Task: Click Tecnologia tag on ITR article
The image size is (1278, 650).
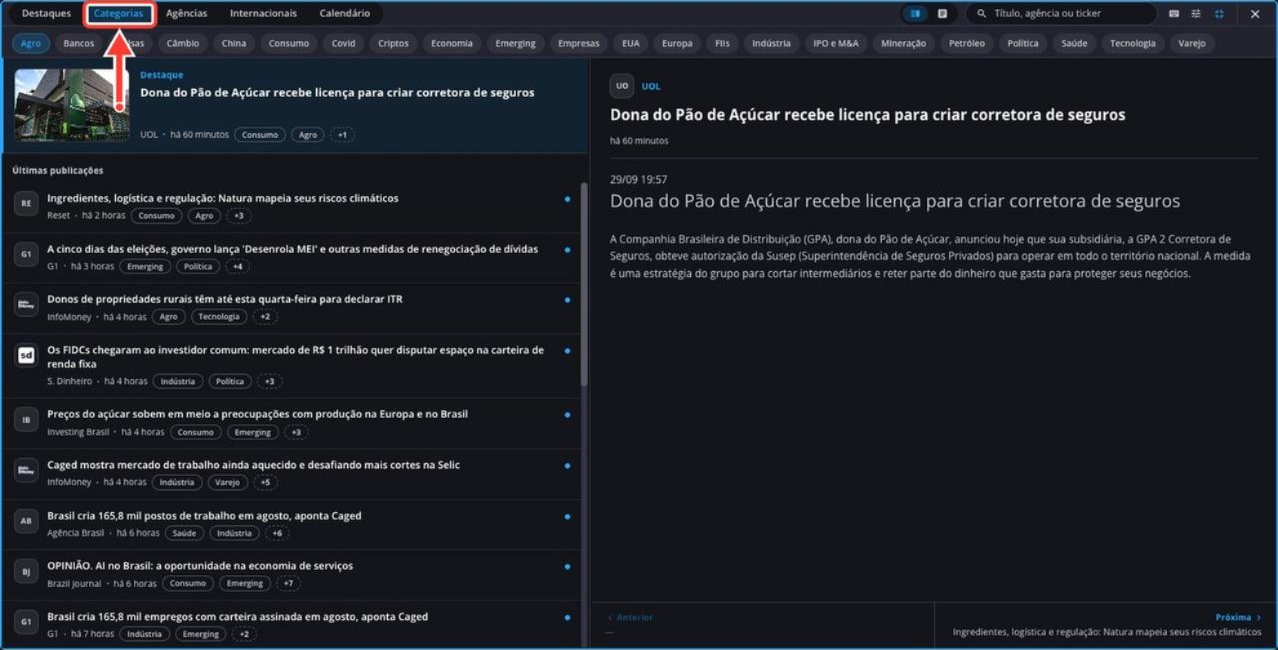Action: click(219, 317)
